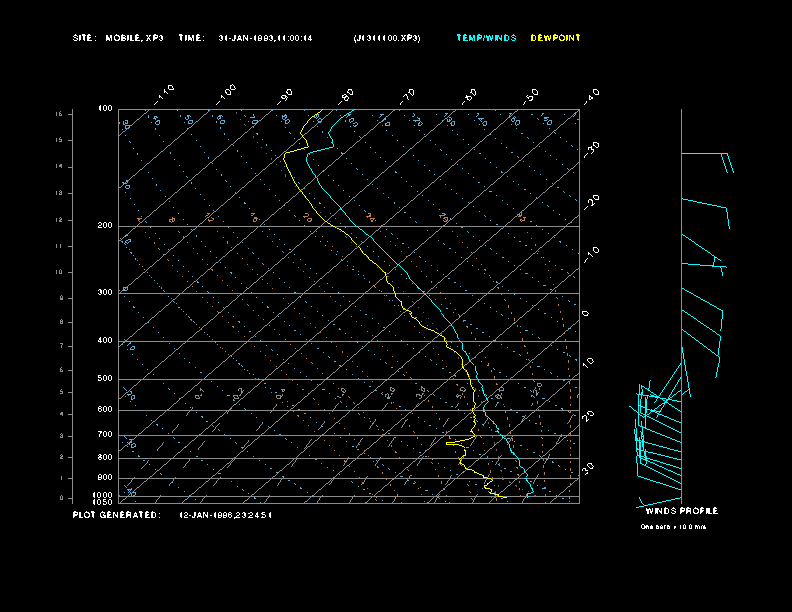
Task: Select the SITE: header label
Action: point(84,38)
